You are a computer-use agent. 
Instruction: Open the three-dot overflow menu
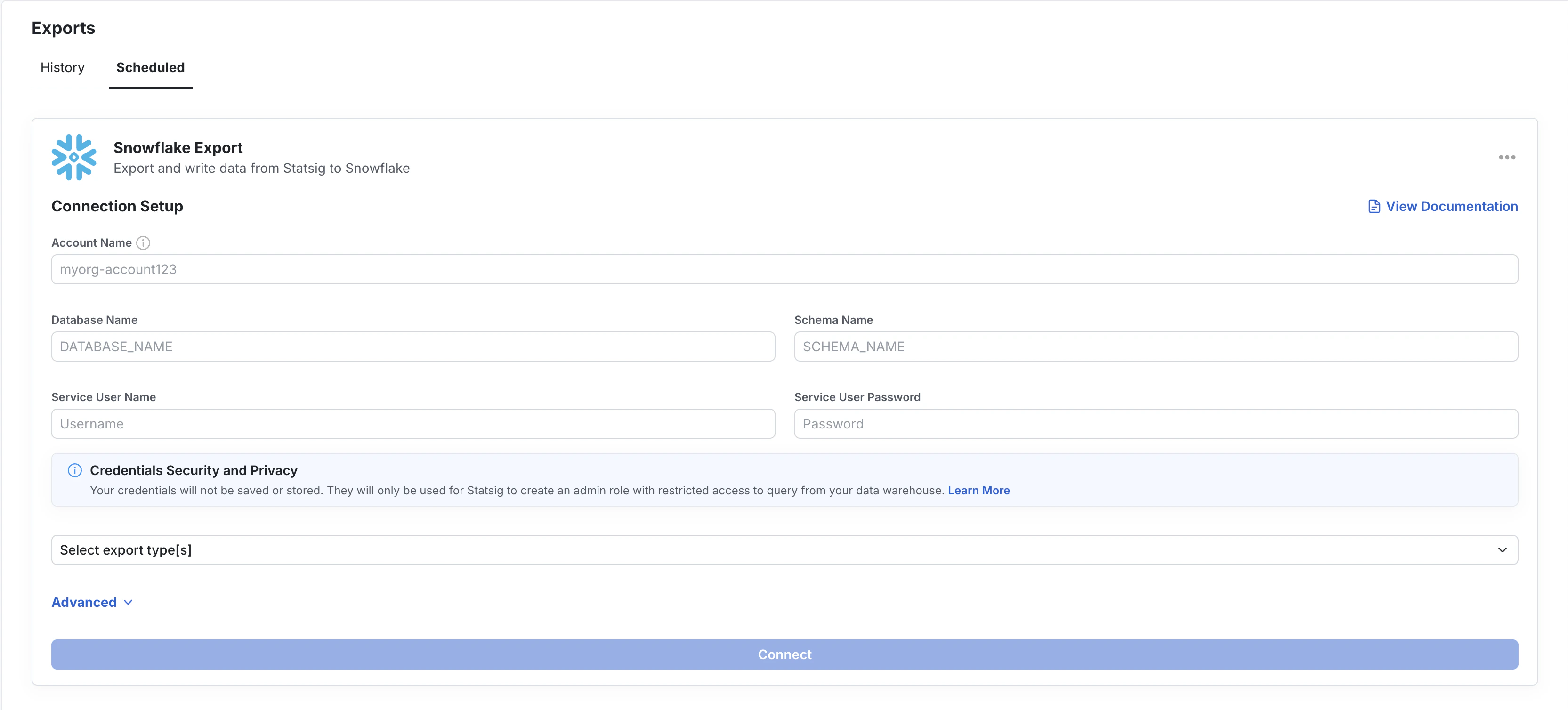click(1507, 157)
